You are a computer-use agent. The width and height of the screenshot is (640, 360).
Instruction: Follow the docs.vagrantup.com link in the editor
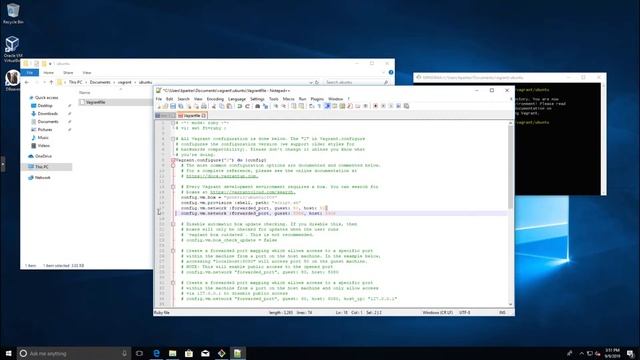click(222, 176)
